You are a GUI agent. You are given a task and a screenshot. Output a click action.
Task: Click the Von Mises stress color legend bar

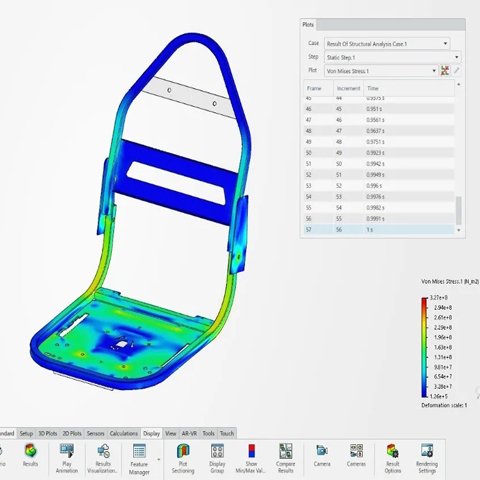[x=424, y=347]
